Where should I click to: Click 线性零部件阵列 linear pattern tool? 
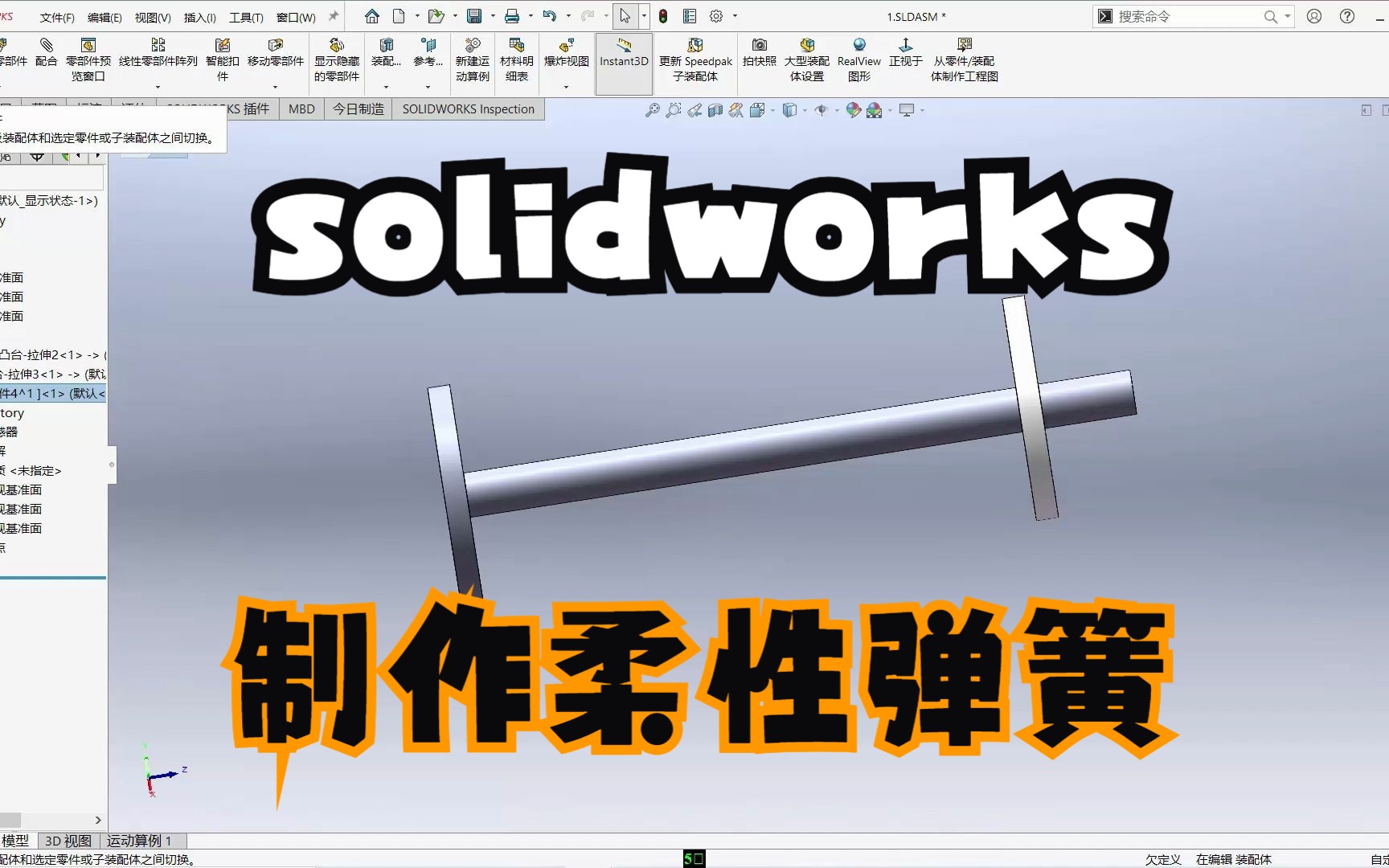158,52
